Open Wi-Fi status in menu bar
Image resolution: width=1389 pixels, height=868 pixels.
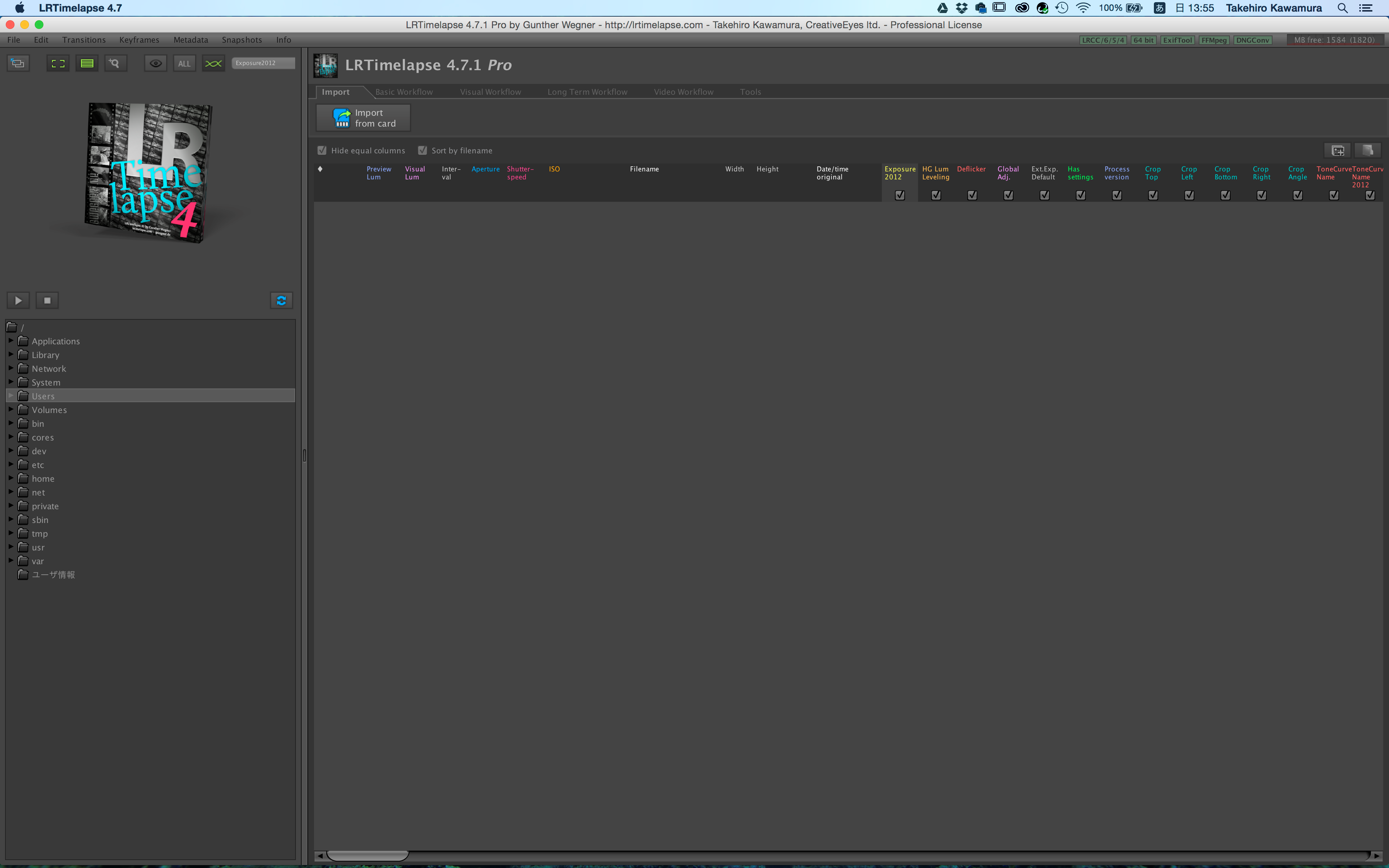pyautogui.click(x=1083, y=8)
